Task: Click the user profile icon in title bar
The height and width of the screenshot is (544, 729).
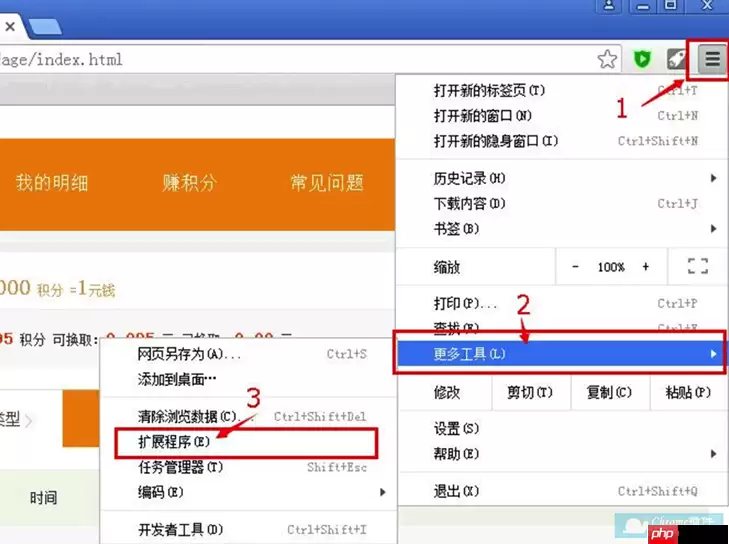Action: (609, 6)
